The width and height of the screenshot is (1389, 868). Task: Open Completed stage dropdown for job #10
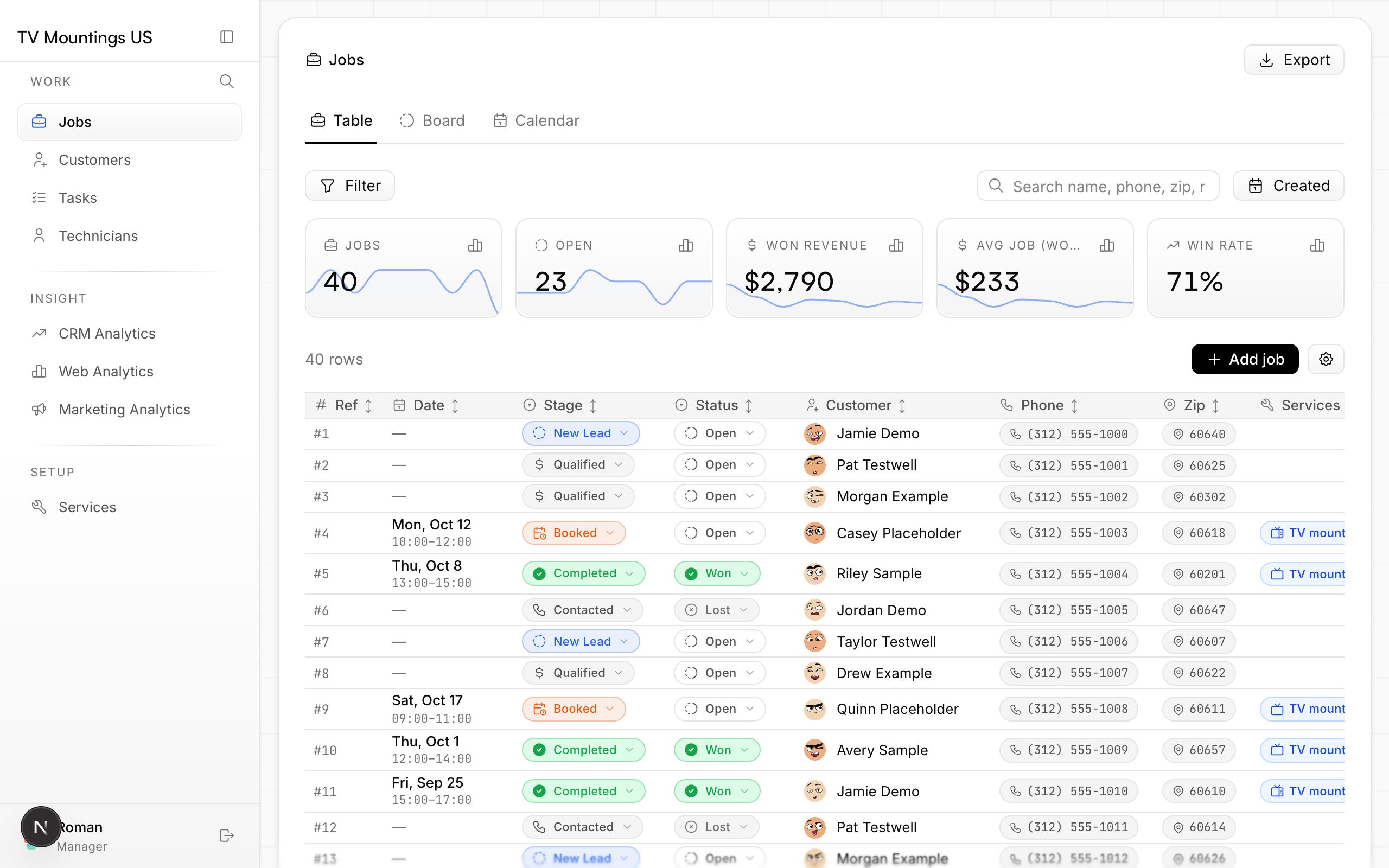coord(584,750)
